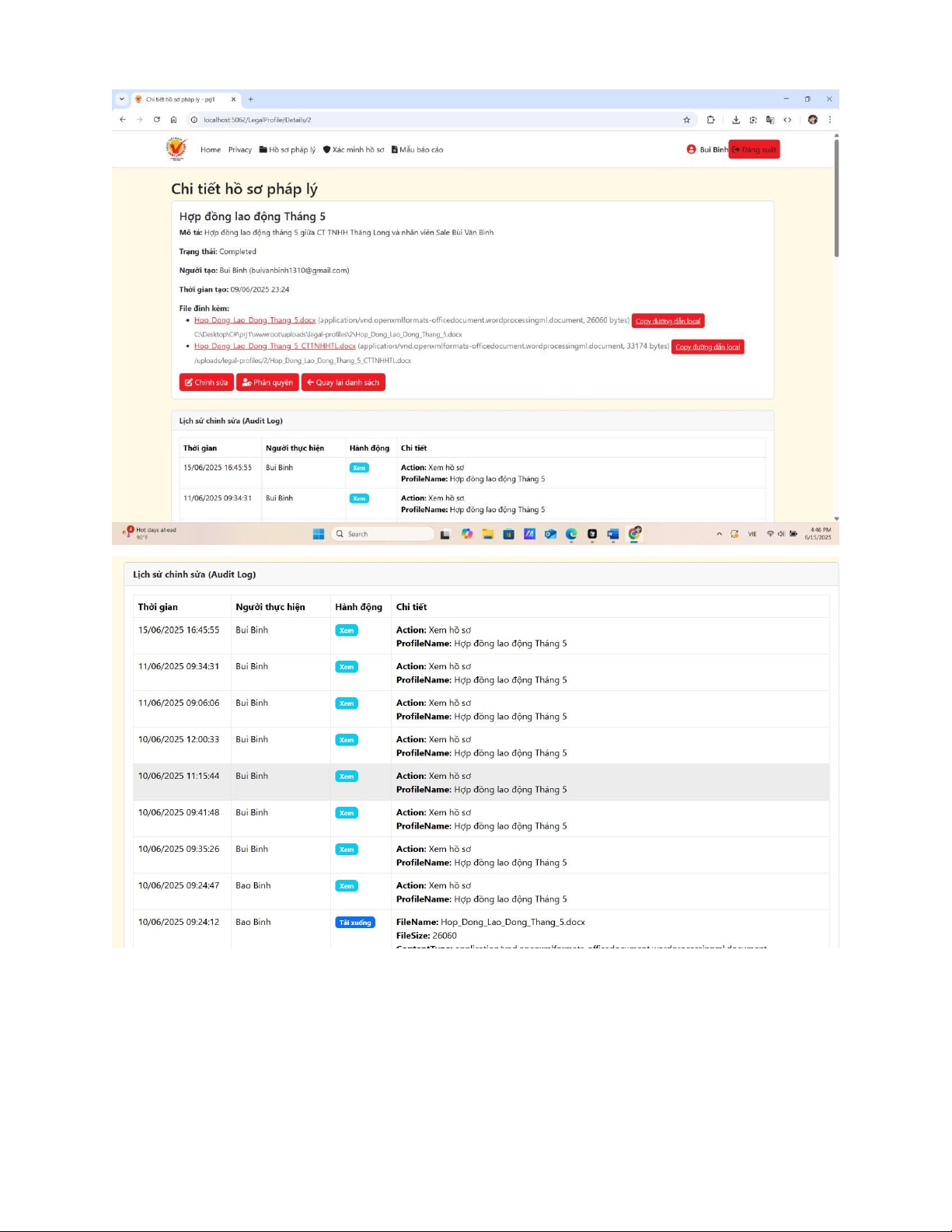Open Mẫu báo cáo in navbar
Screen dimensions: 952x1232
(x=417, y=150)
